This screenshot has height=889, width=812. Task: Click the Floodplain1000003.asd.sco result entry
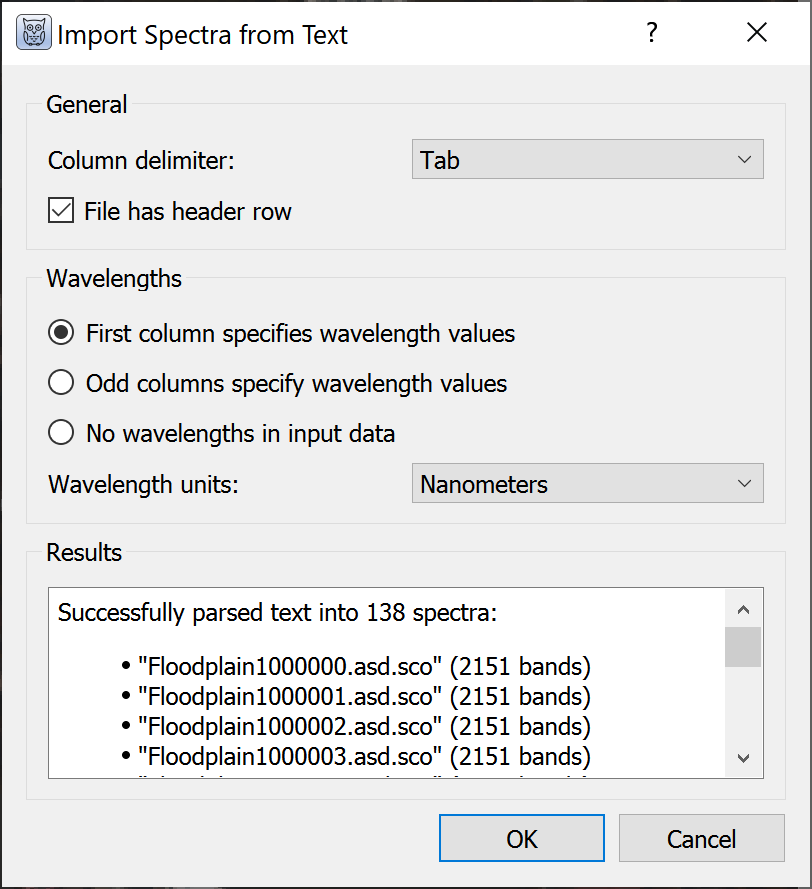364,755
